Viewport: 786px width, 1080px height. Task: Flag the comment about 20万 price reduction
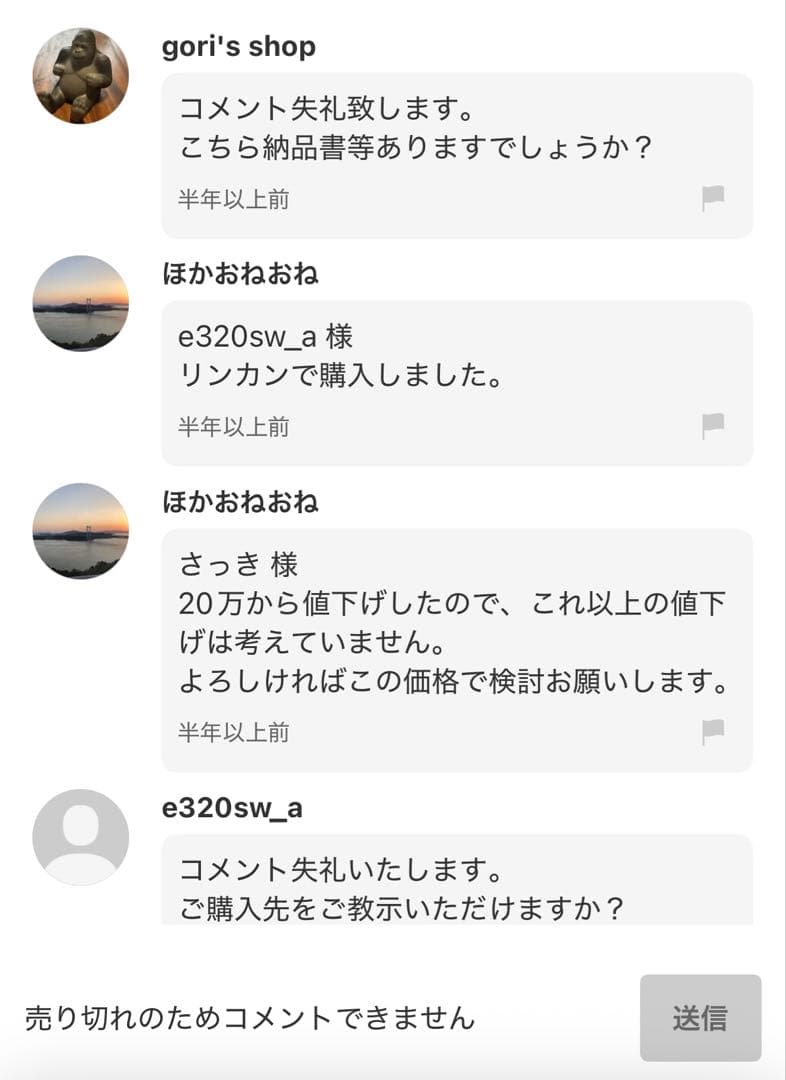point(713,732)
